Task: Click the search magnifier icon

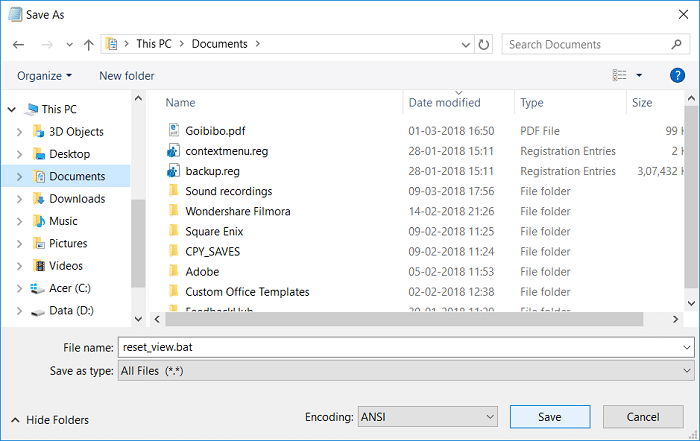Action: pos(679,44)
